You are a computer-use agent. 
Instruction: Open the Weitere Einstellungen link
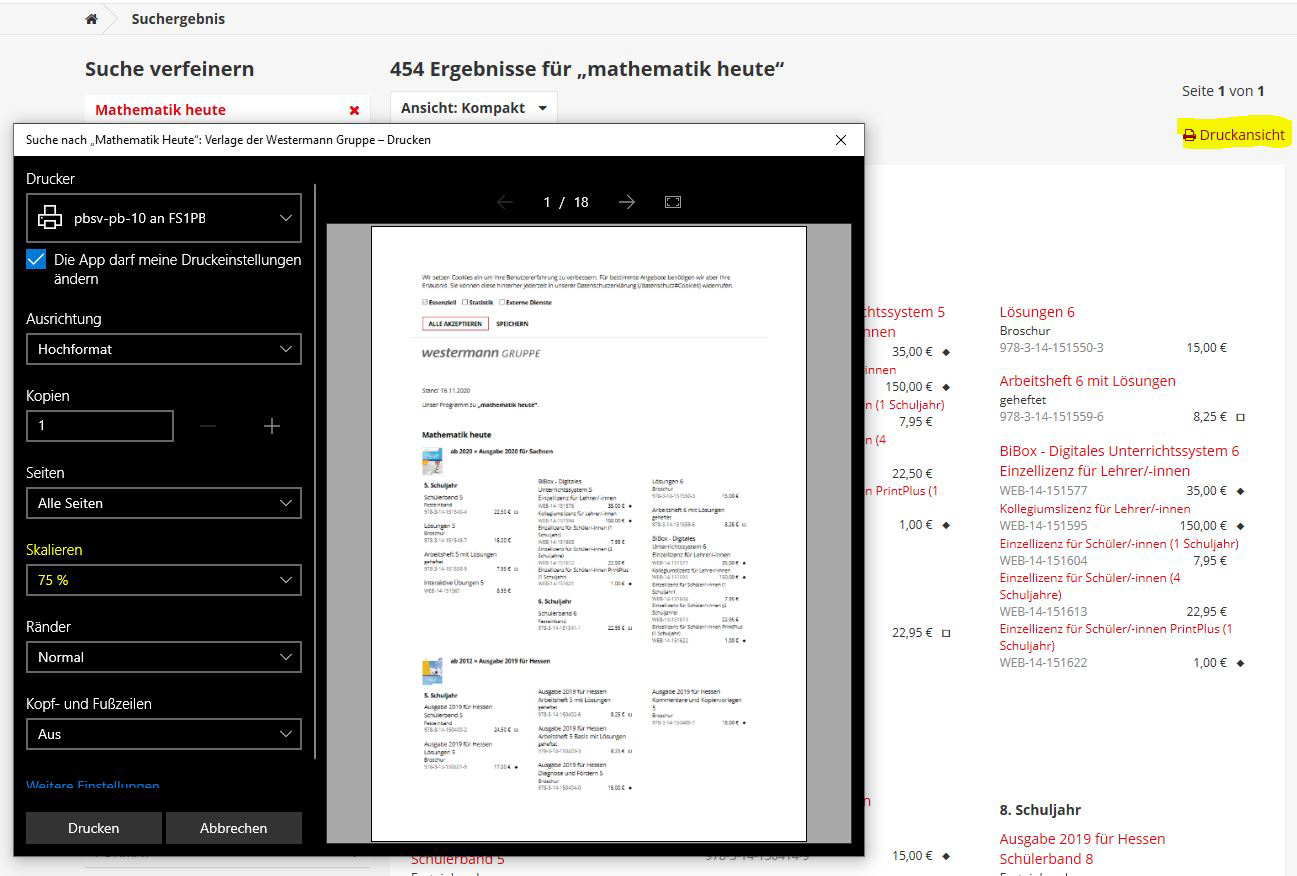click(93, 786)
